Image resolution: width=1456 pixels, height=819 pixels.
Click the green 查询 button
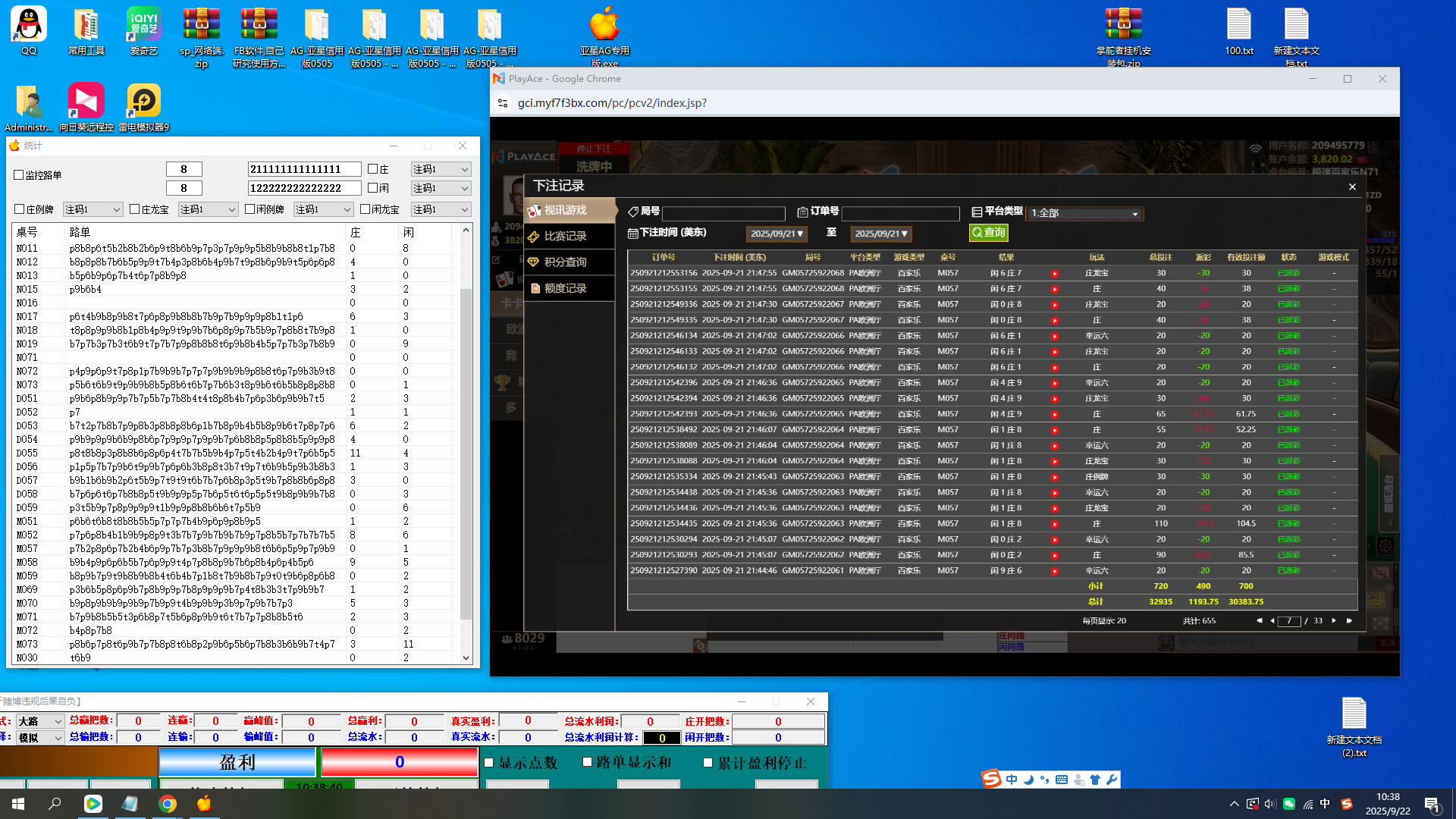(x=988, y=233)
